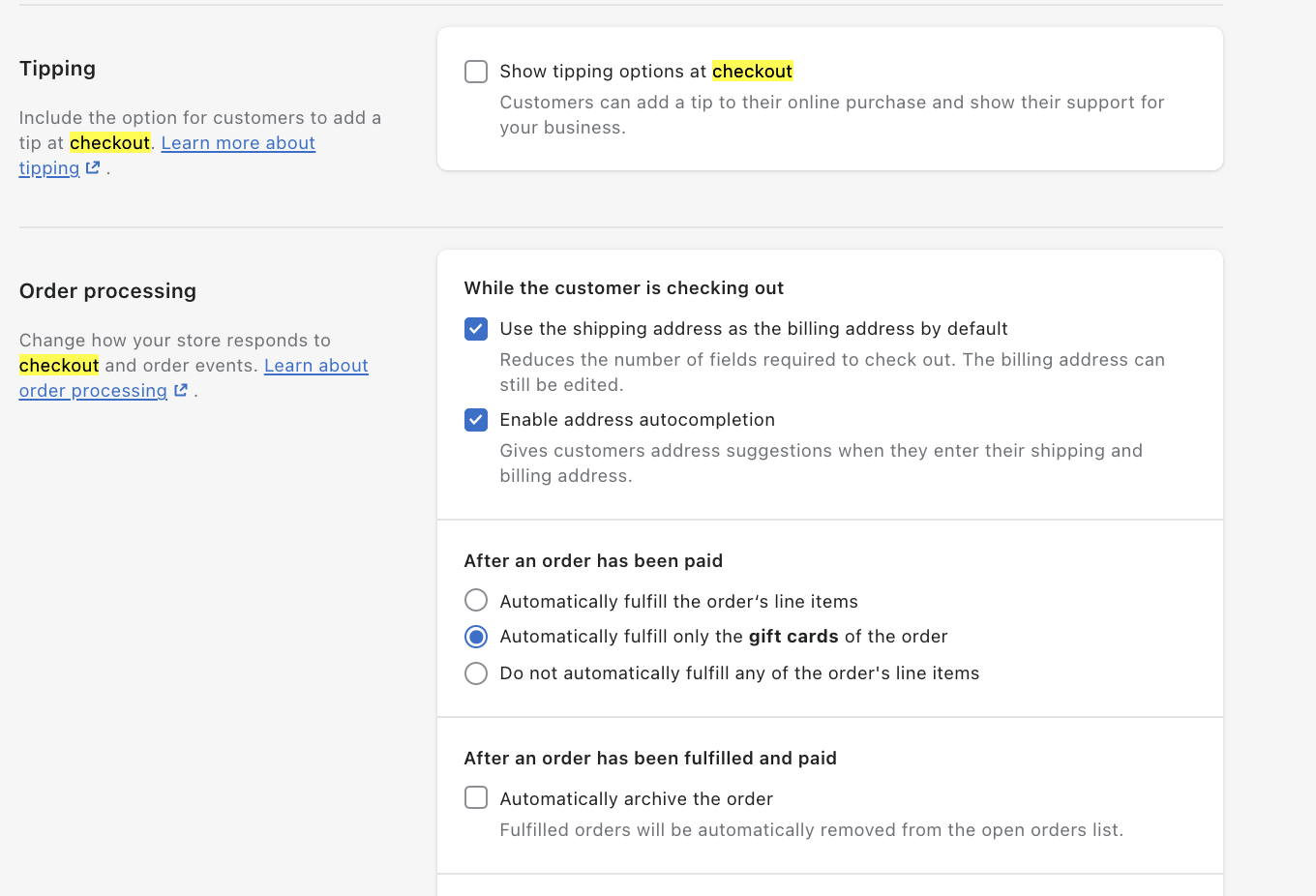Click the 'Do not automatically fulfill' label text

pyautogui.click(x=738, y=673)
